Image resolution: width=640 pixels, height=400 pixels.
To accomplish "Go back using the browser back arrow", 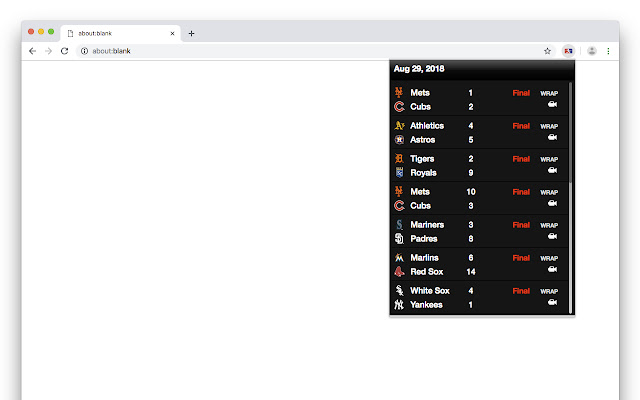I will pyautogui.click(x=32, y=51).
